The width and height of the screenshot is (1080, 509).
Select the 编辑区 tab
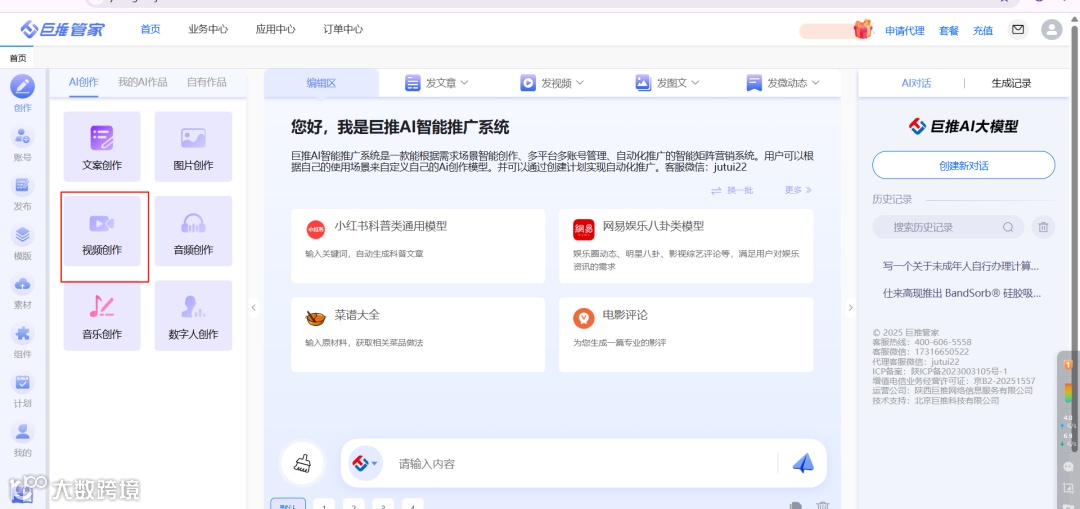click(321, 83)
